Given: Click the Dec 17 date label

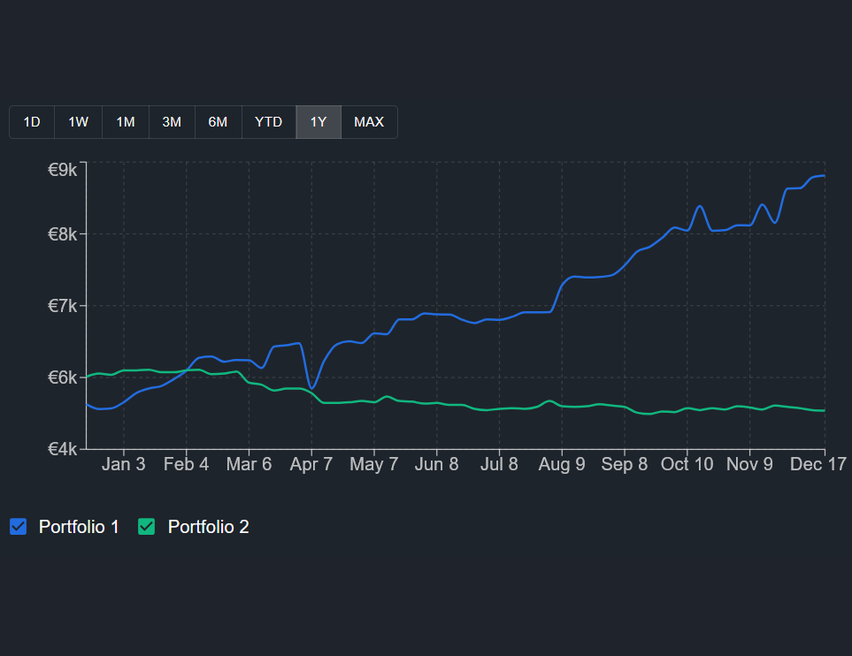Looking at the screenshot, I should (817, 464).
